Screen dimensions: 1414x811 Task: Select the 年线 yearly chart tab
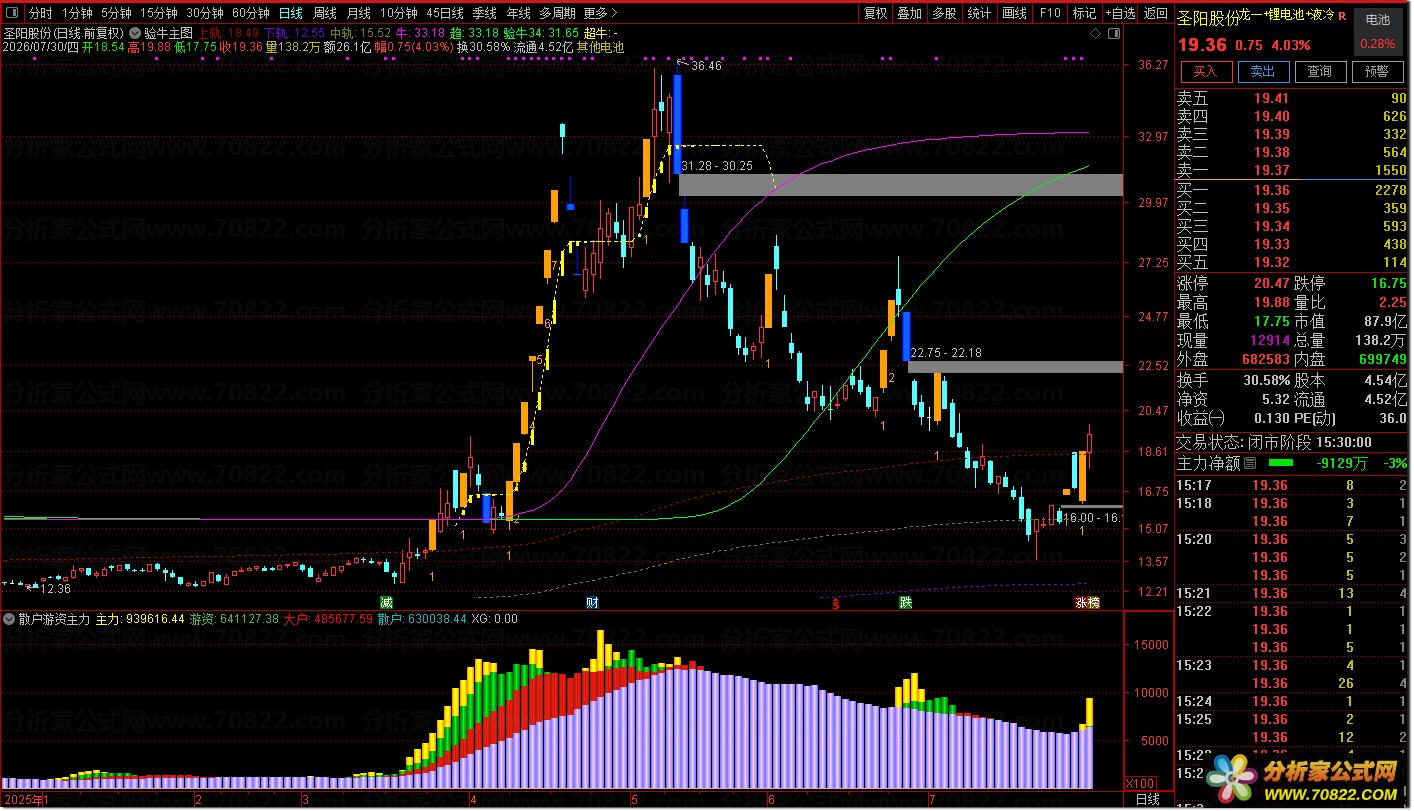[x=518, y=13]
